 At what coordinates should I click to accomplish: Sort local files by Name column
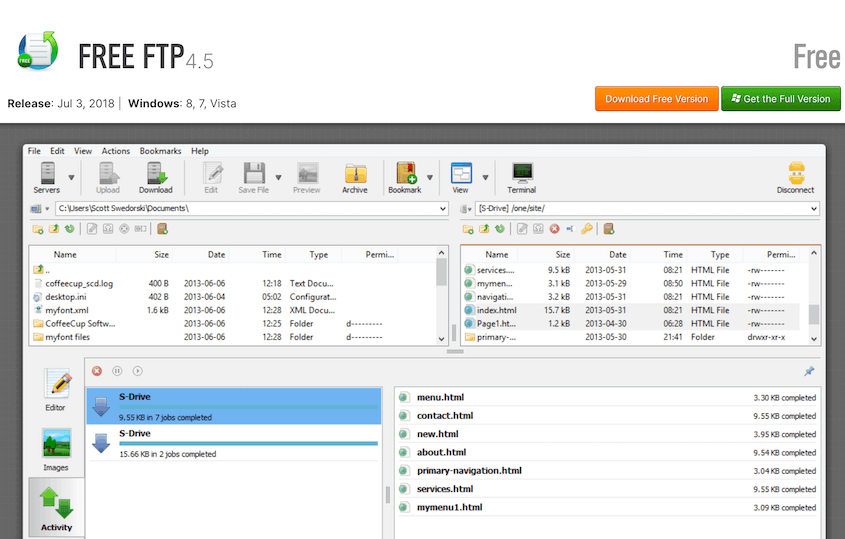65,254
